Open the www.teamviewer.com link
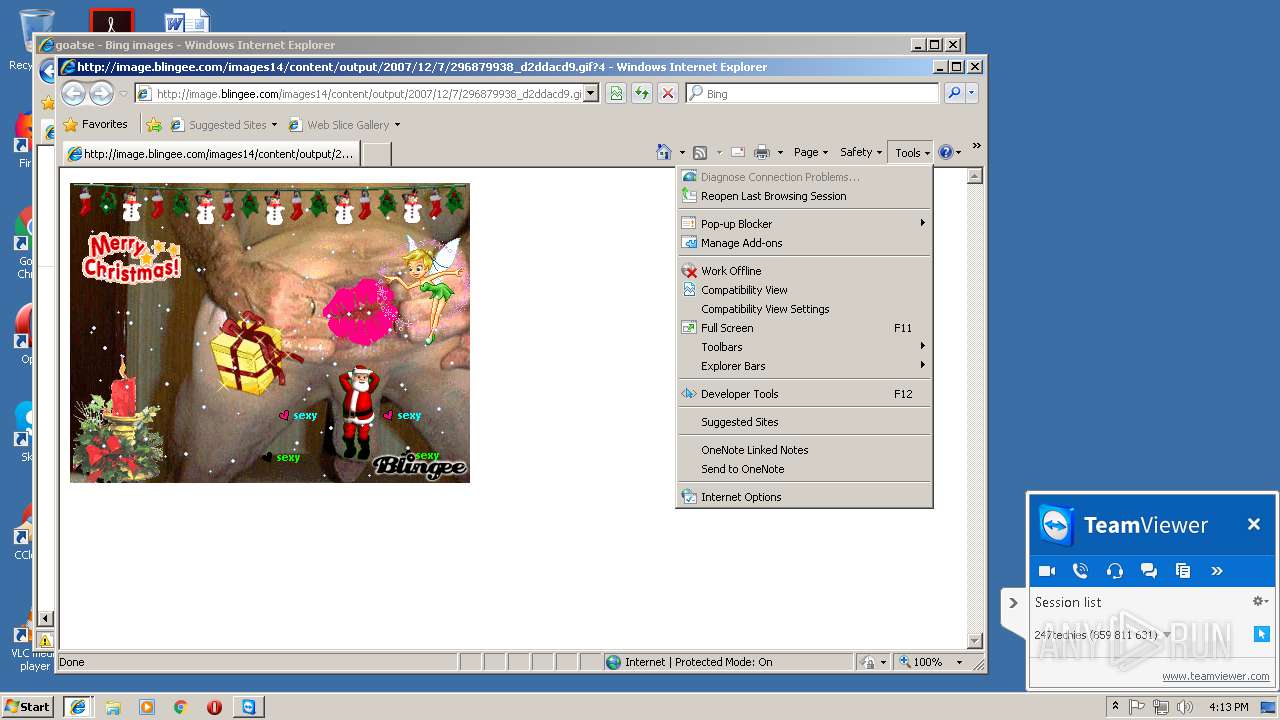Screen dimensions: 1280x720 coord(1215,677)
